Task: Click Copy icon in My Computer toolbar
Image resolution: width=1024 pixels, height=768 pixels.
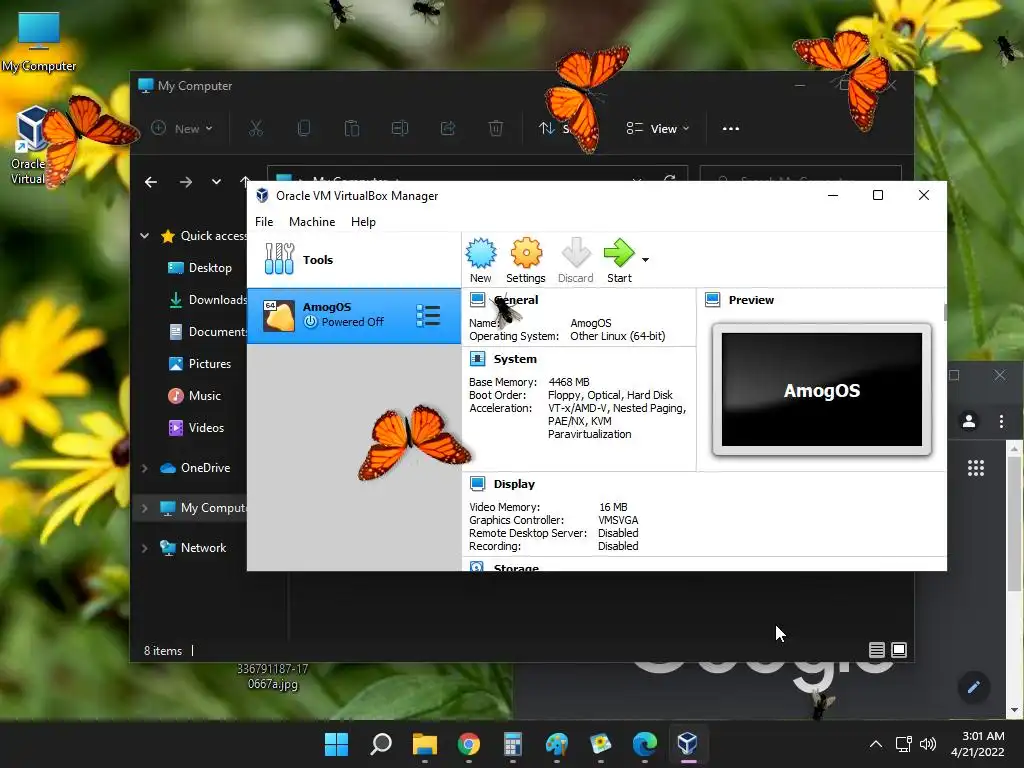Action: (304, 129)
